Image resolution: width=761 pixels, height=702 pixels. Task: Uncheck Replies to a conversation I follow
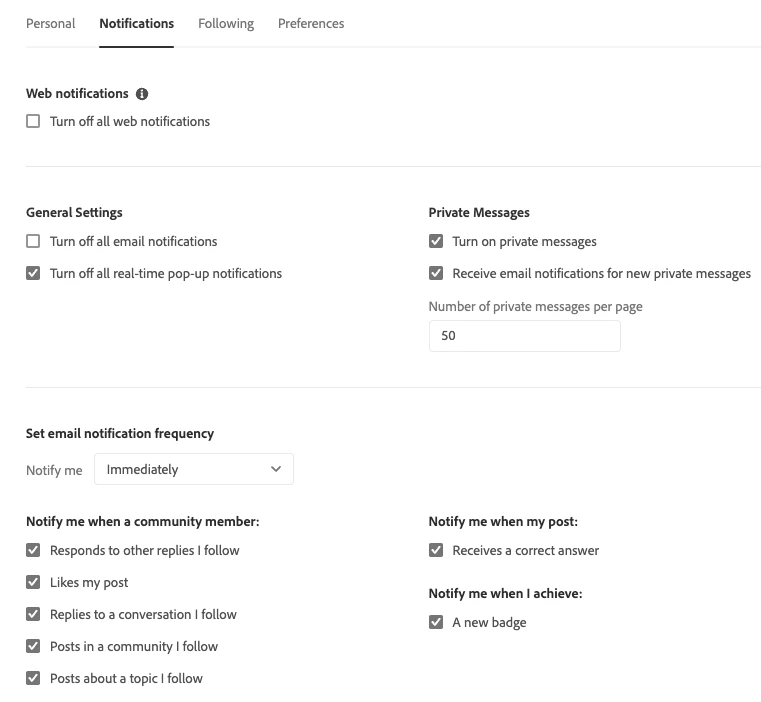[34, 614]
